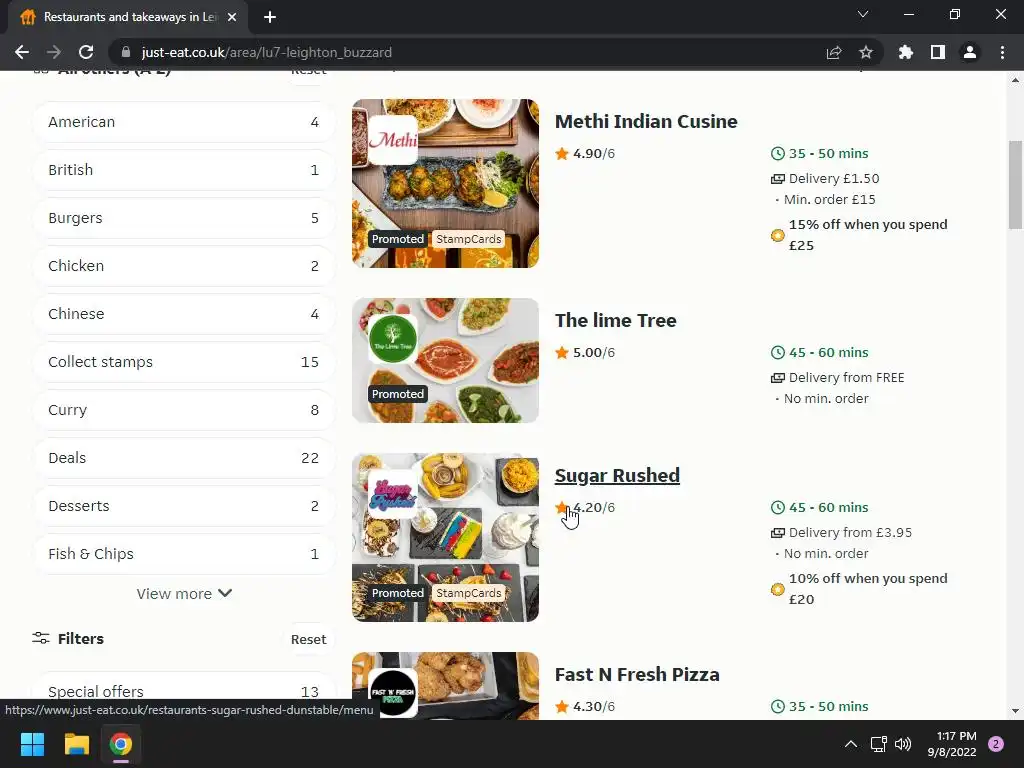Click the browser back arrow
The image size is (1024, 768).
point(22,52)
